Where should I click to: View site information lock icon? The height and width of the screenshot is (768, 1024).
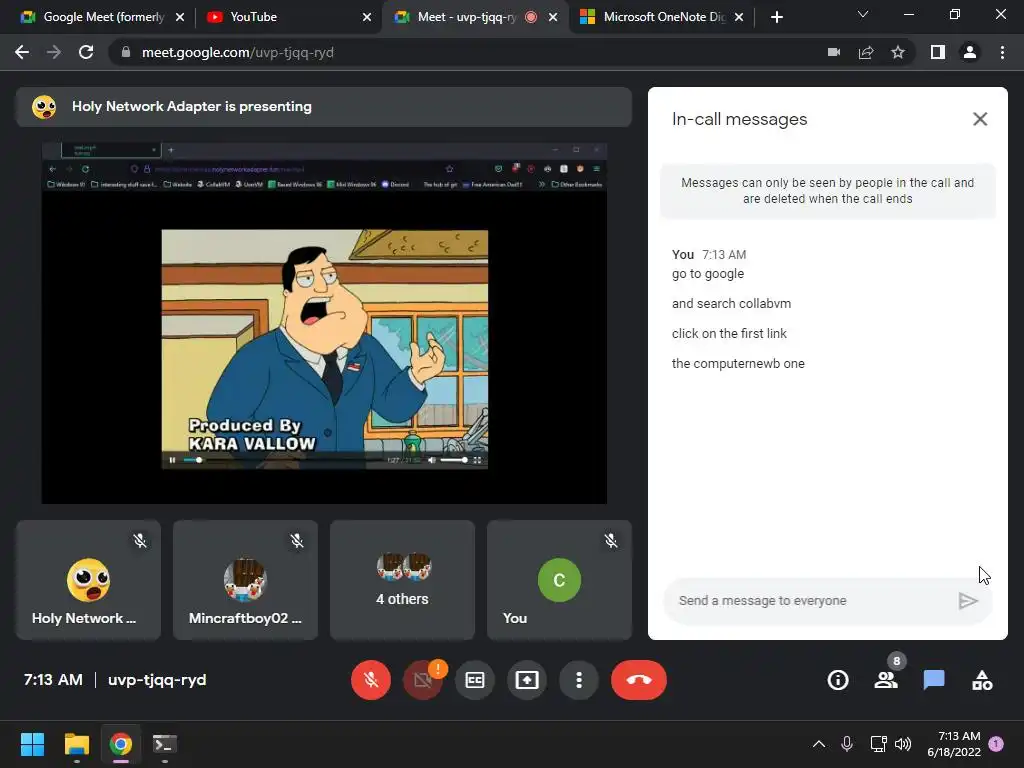click(125, 52)
